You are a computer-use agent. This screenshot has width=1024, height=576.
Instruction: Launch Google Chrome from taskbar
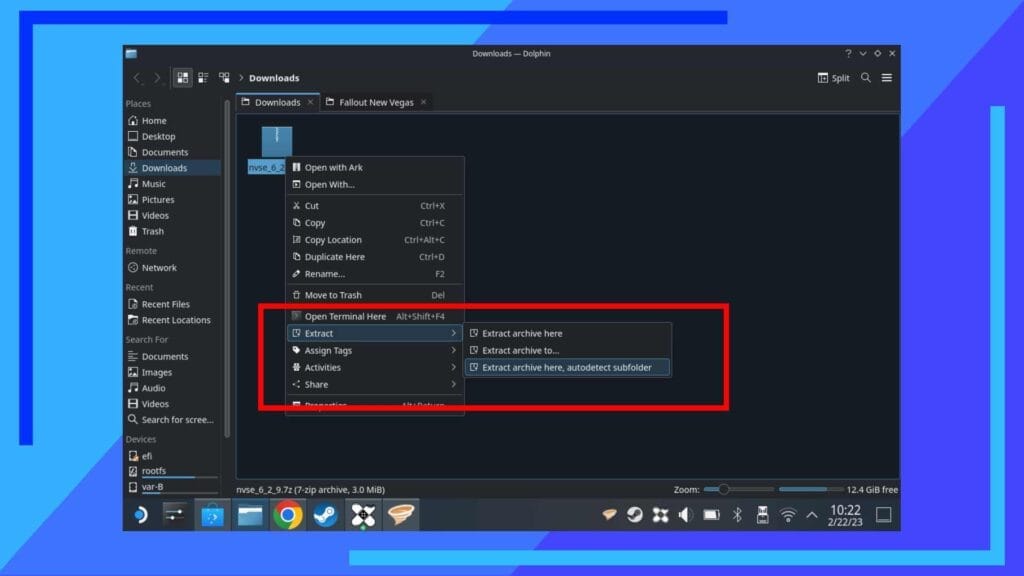pos(288,515)
